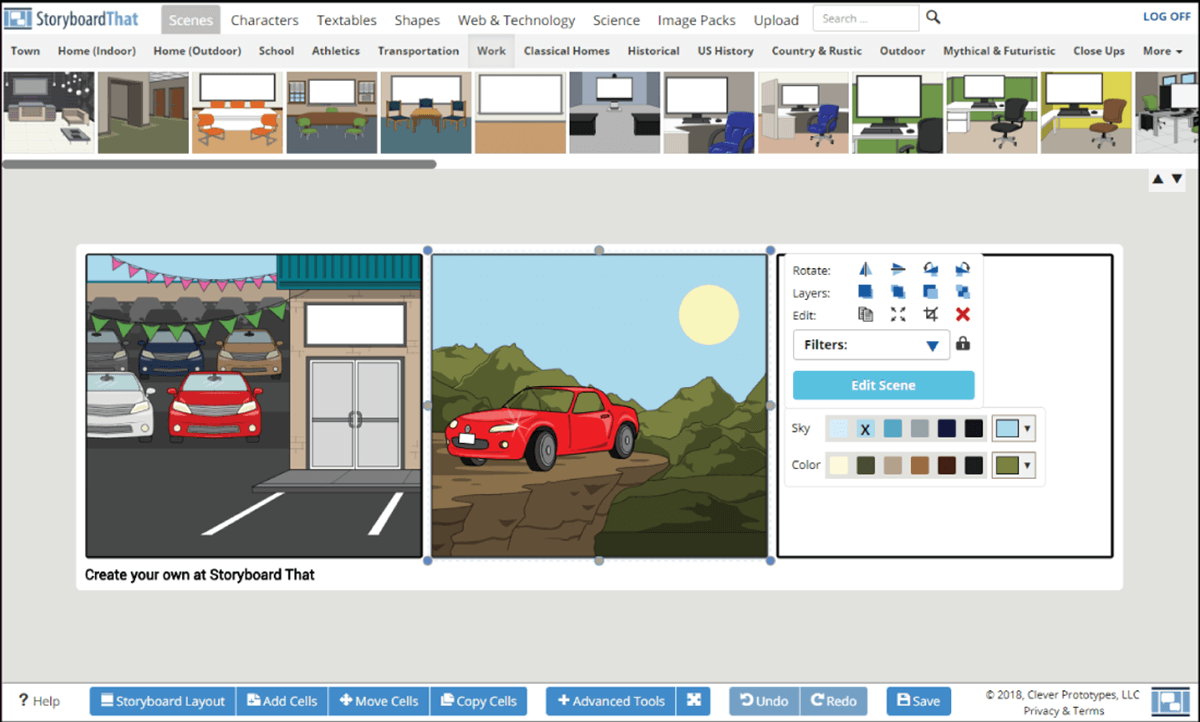Toggle the padlock to lock the scene
Image resolution: width=1200 pixels, height=722 pixels.
(962, 344)
